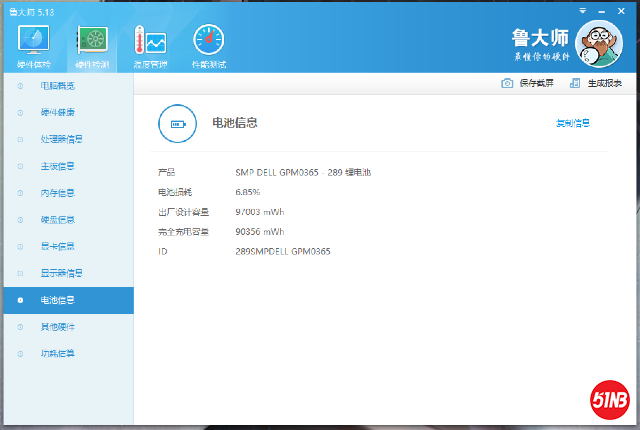Click the 复制信息 copy info link

pos(572,124)
